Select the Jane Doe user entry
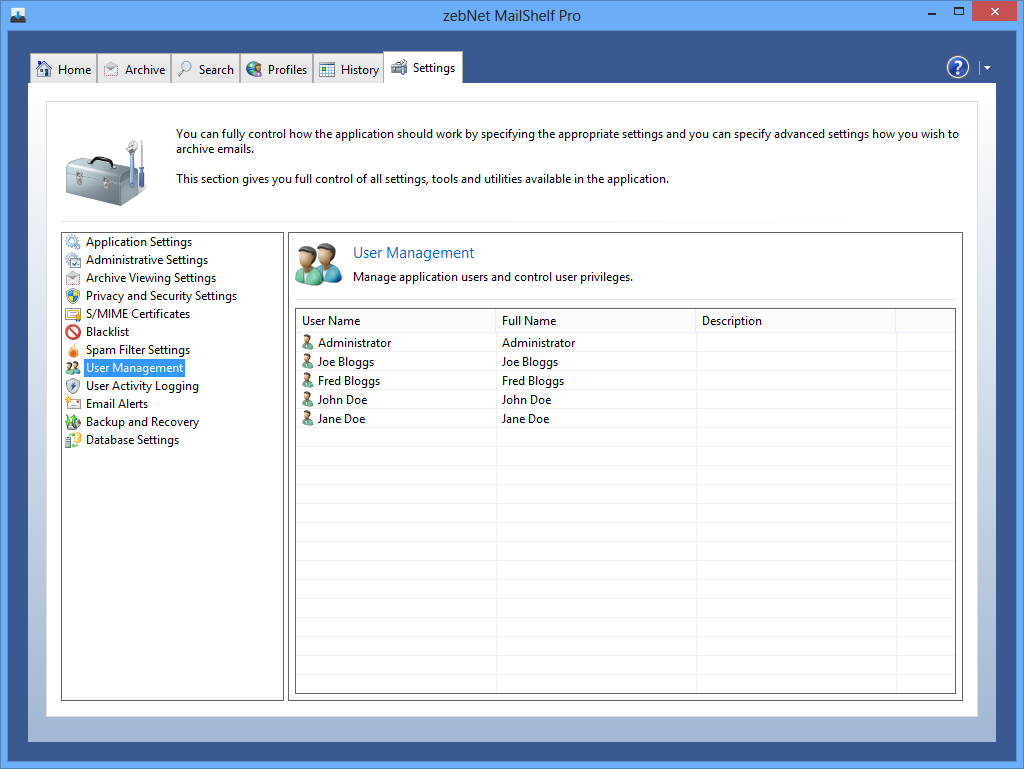Viewport: 1024px width, 769px height. click(341, 419)
